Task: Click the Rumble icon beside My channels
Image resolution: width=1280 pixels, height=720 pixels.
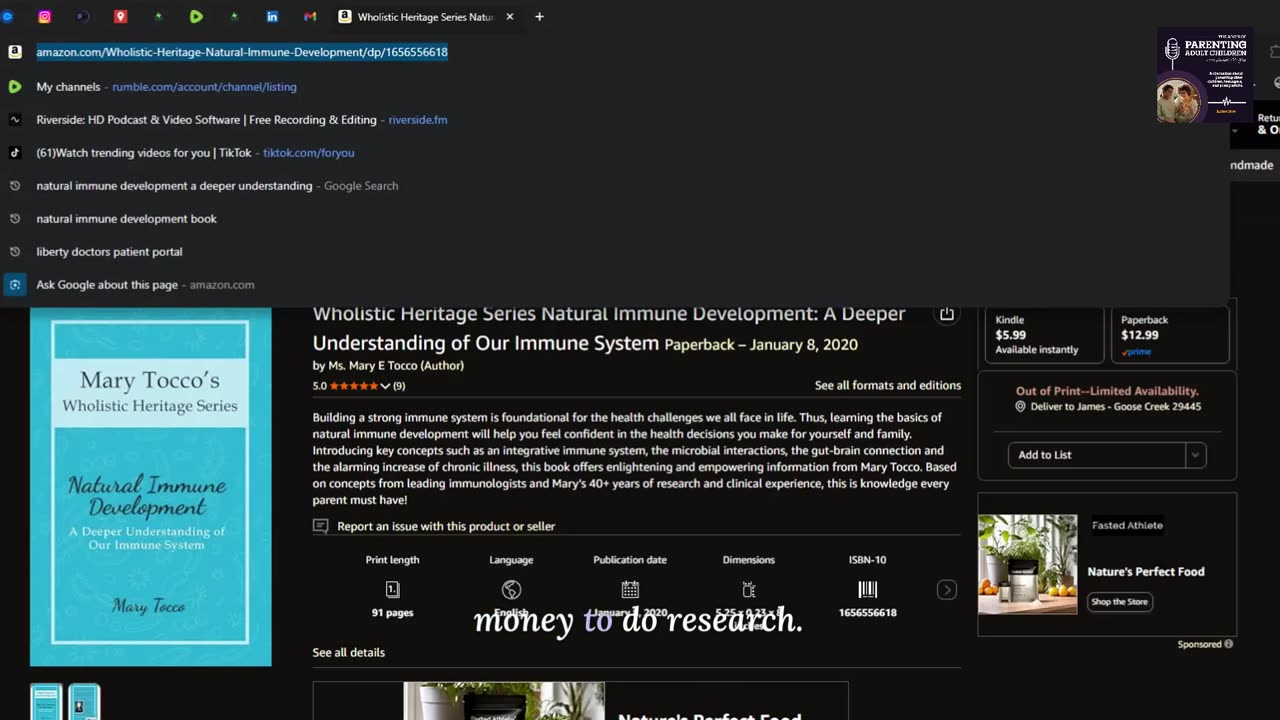Action: pos(15,87)
